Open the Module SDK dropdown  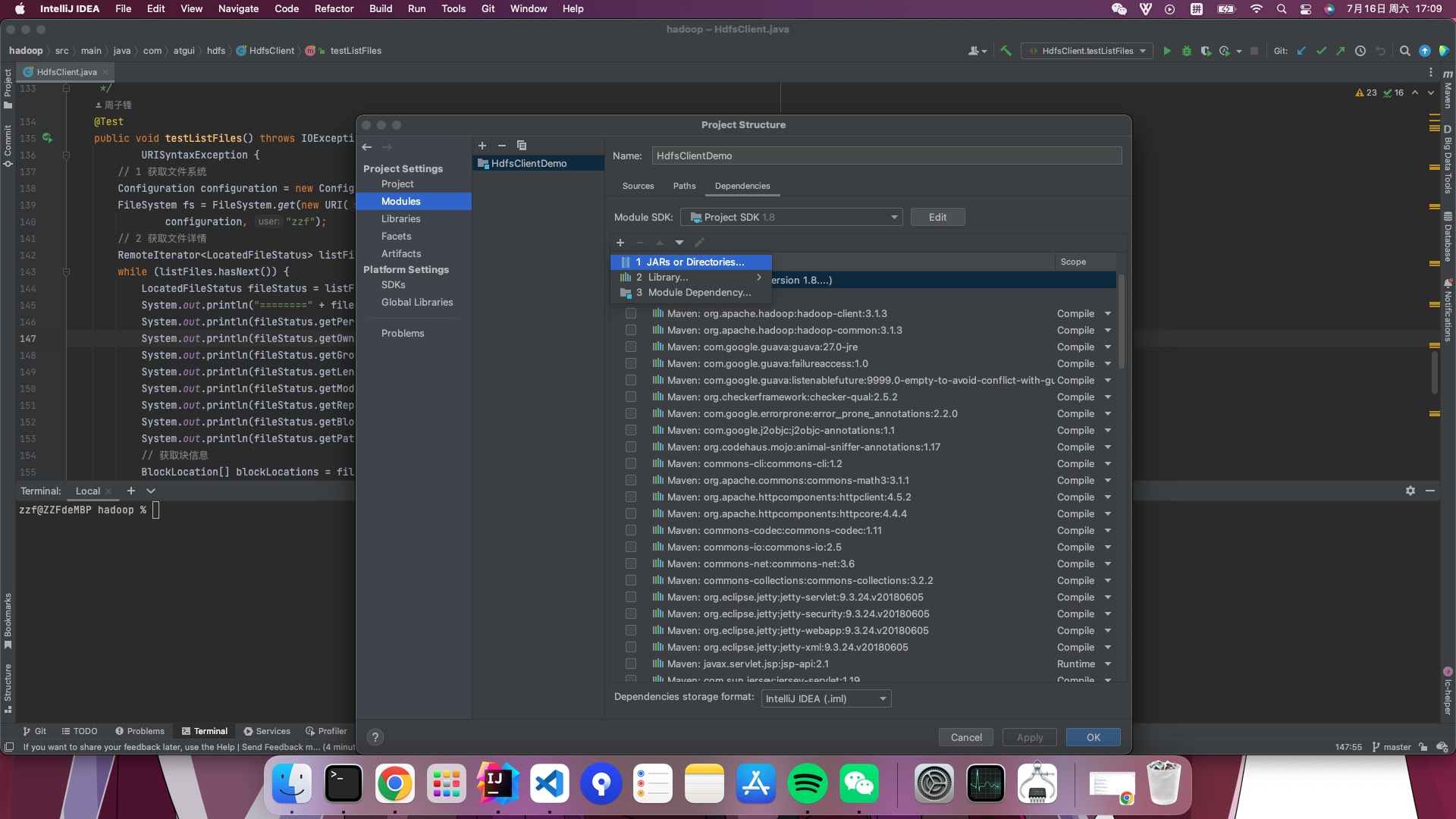point(792,217)
